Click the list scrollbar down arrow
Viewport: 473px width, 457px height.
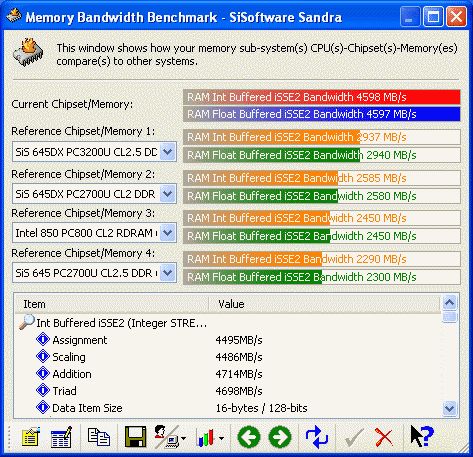coord(450,408)
